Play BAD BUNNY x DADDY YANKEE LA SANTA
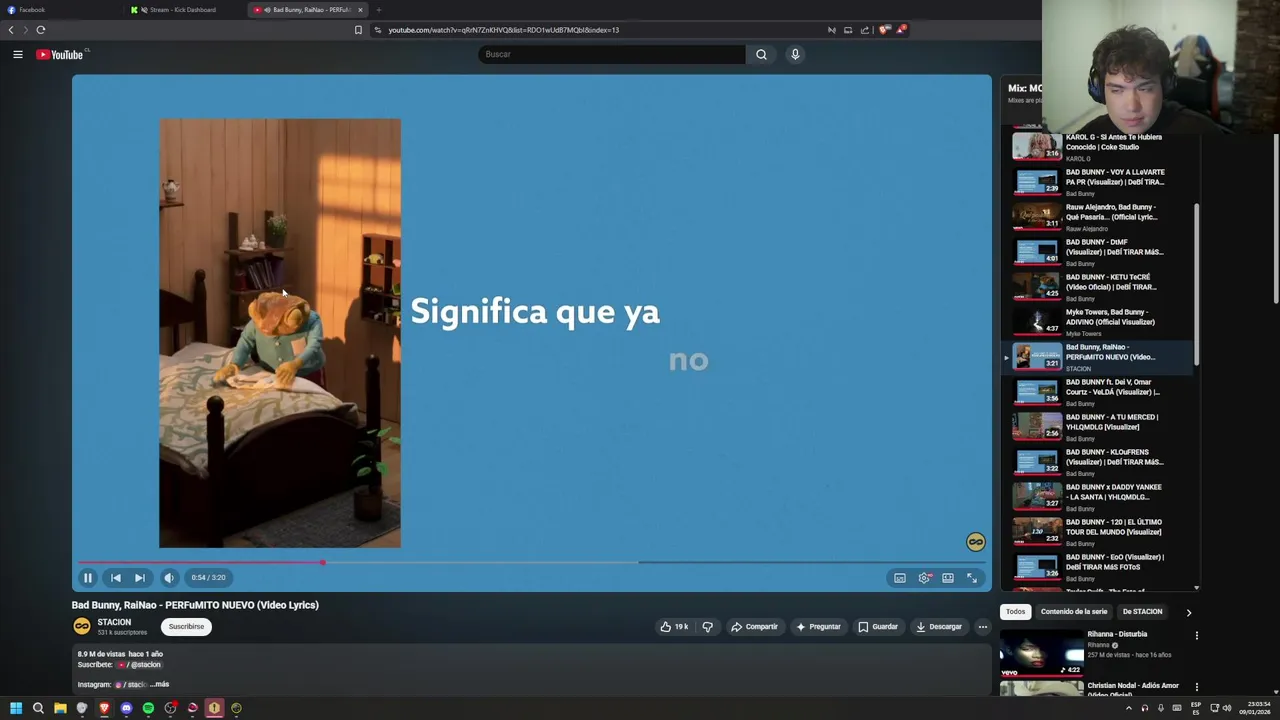 click(1100, 497)
